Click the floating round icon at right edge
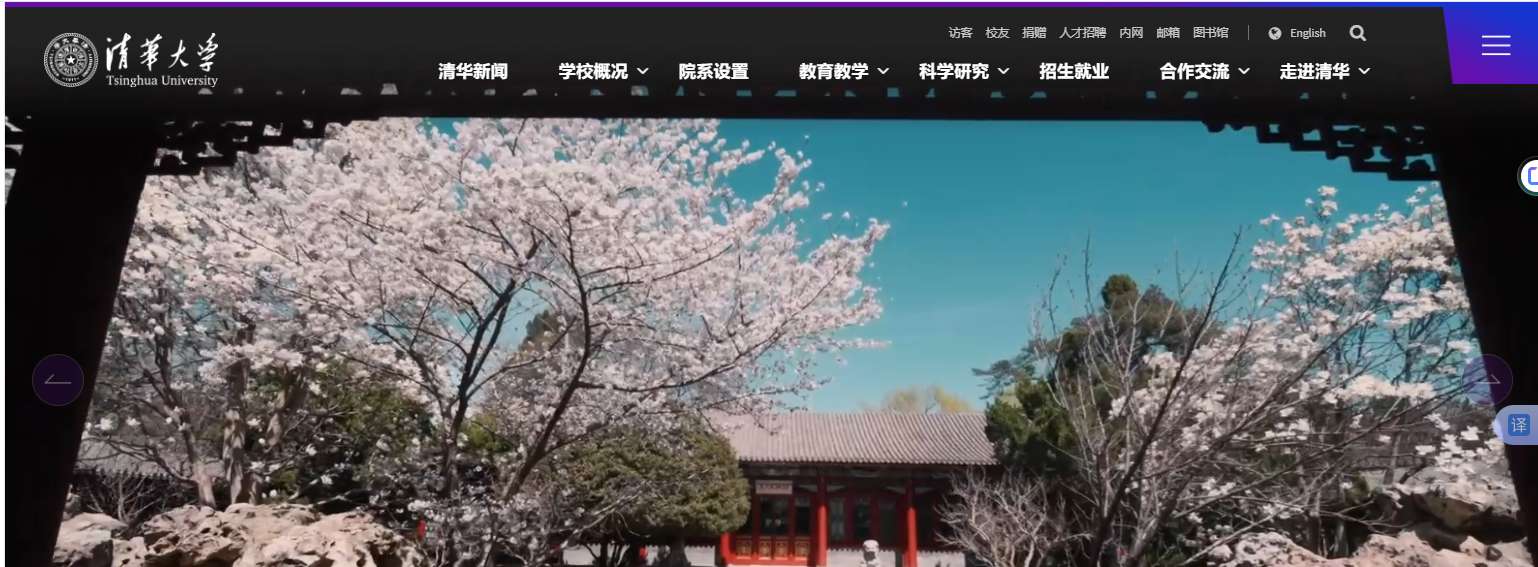This screenshot has height=567, width=1538. pos(1529,177)
